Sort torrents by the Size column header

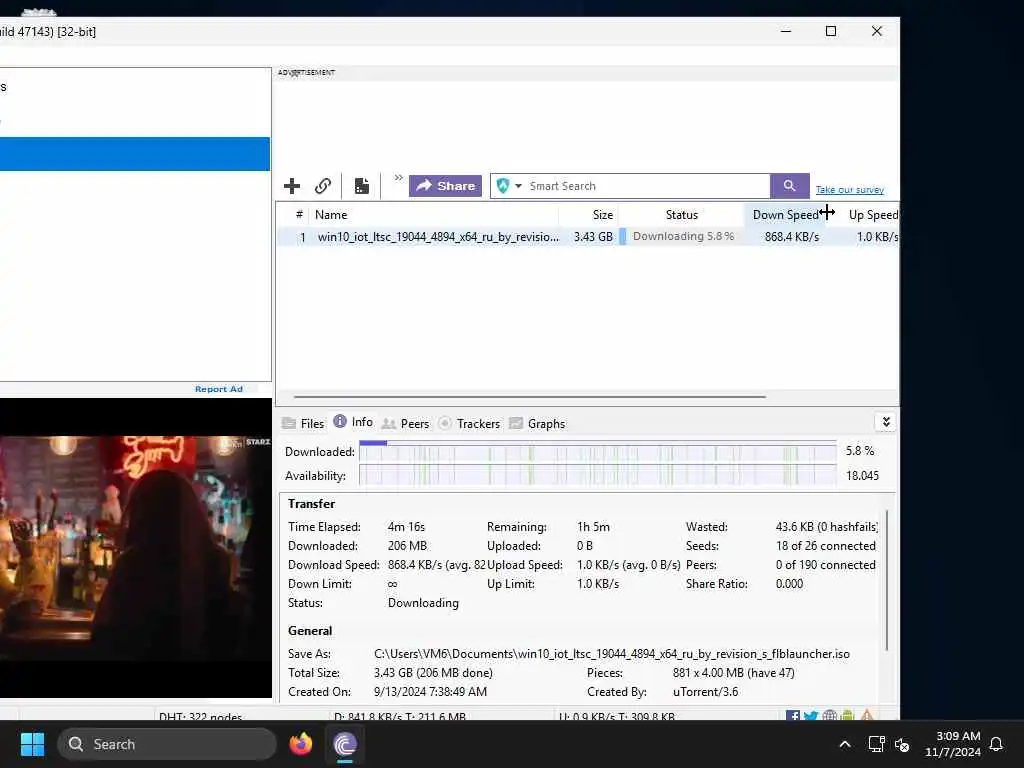point(589,214)
